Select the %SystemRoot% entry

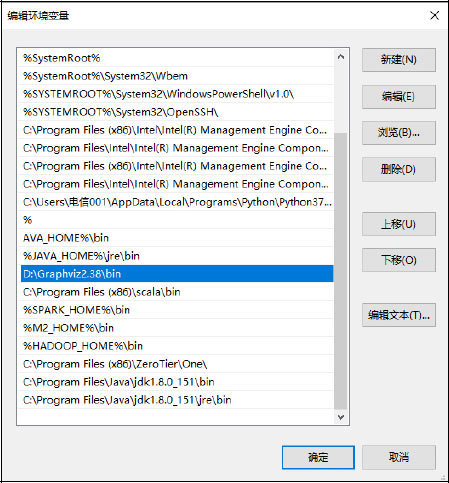pyautogui.click(x=177, y=58)
